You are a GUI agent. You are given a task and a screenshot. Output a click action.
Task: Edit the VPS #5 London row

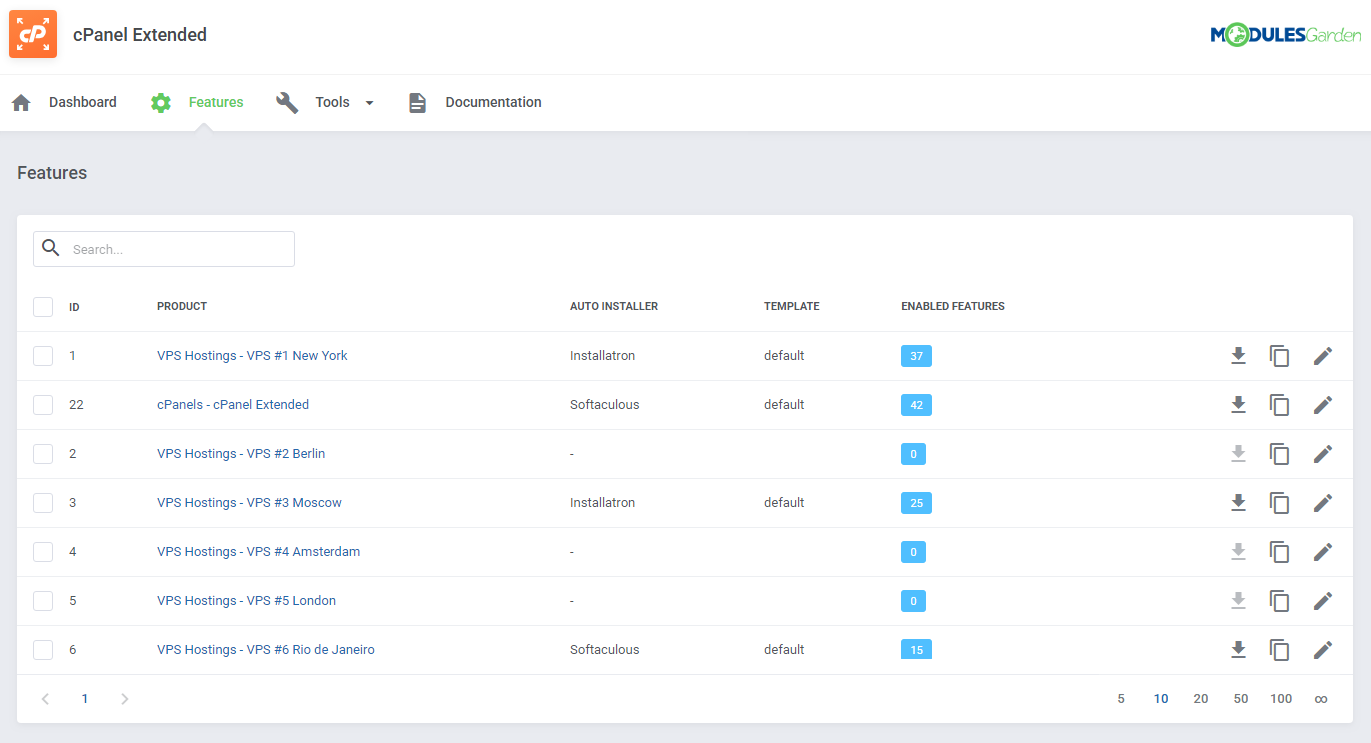coord(1323,600)
